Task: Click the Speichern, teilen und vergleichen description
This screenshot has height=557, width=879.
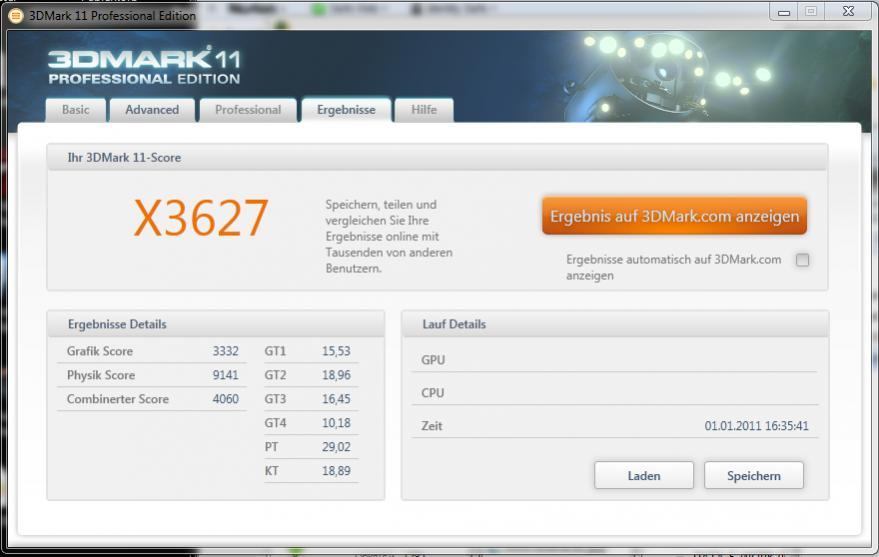Action: tap(388, 236)
